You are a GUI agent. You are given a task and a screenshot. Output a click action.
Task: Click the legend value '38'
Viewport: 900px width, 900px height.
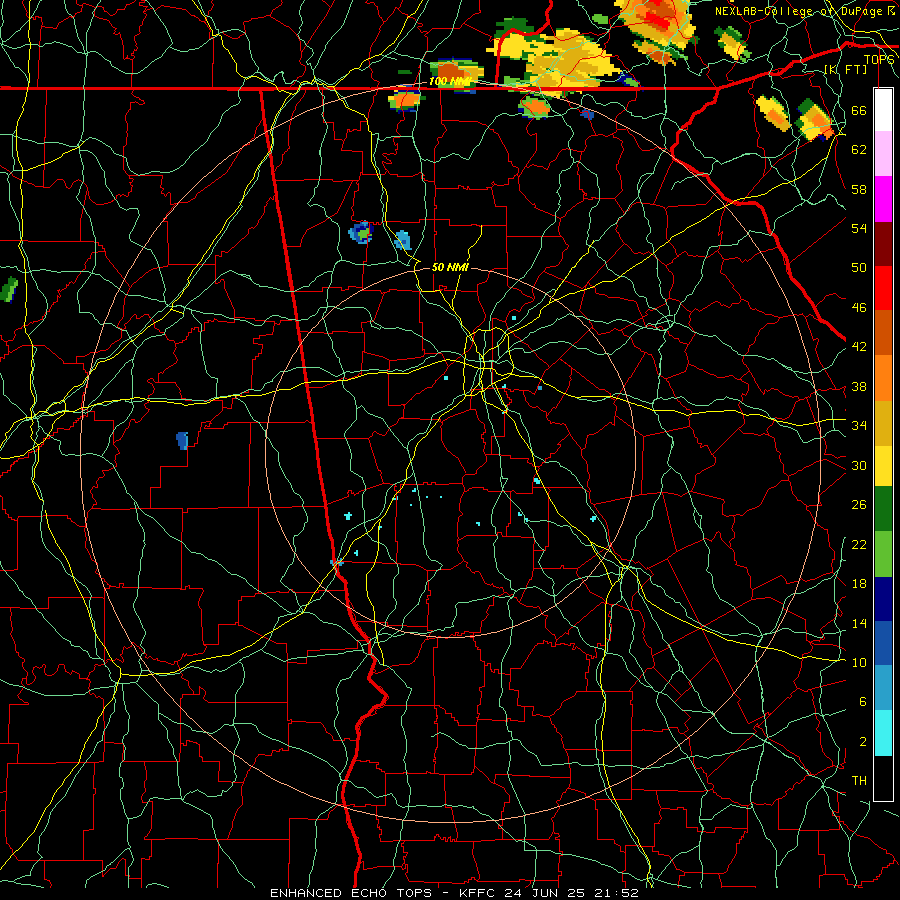pos(859,387)
